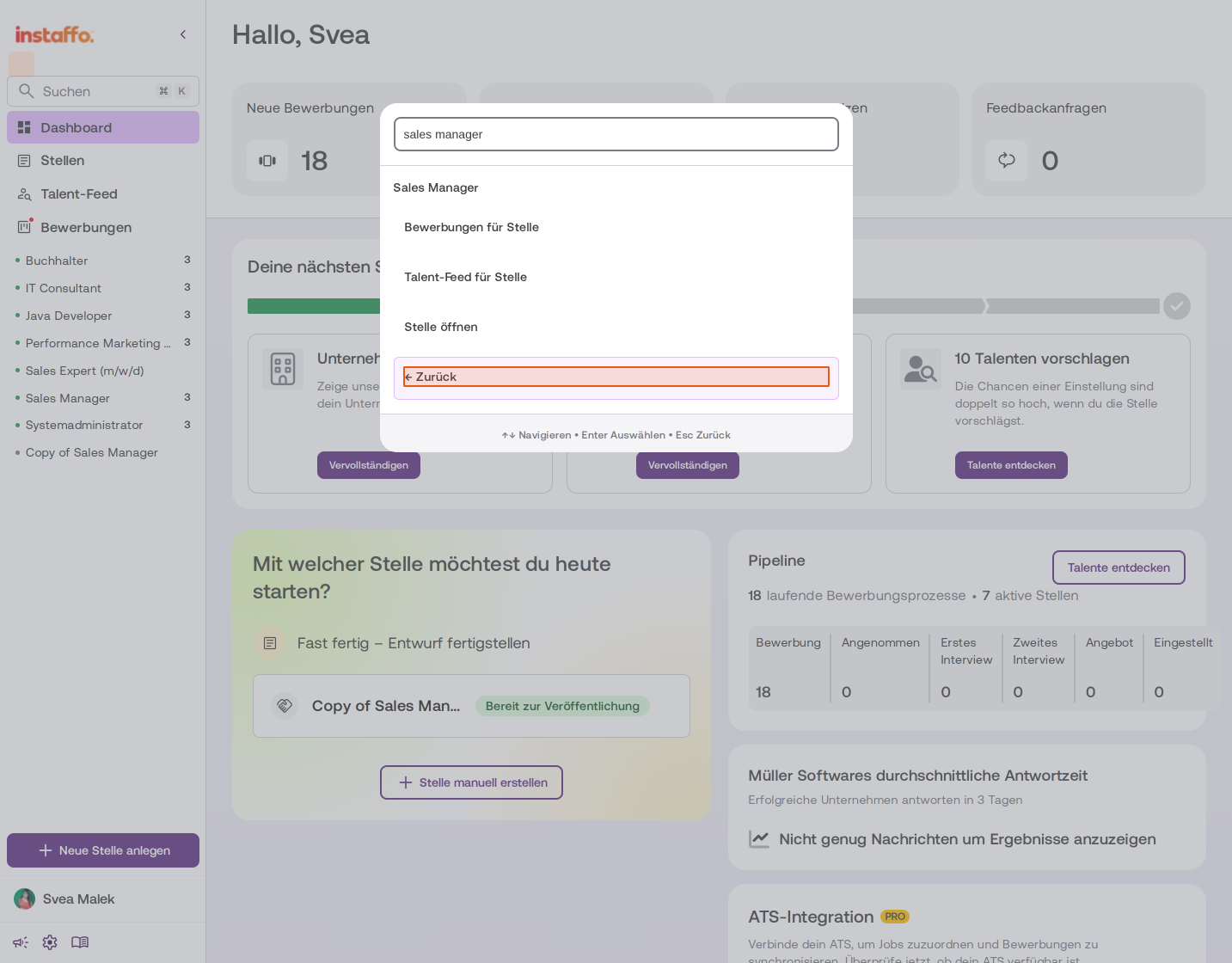This screenshot has height=963, width=1232.
Task: Select the Zurück back option
Action: click(x=616, y=377)
